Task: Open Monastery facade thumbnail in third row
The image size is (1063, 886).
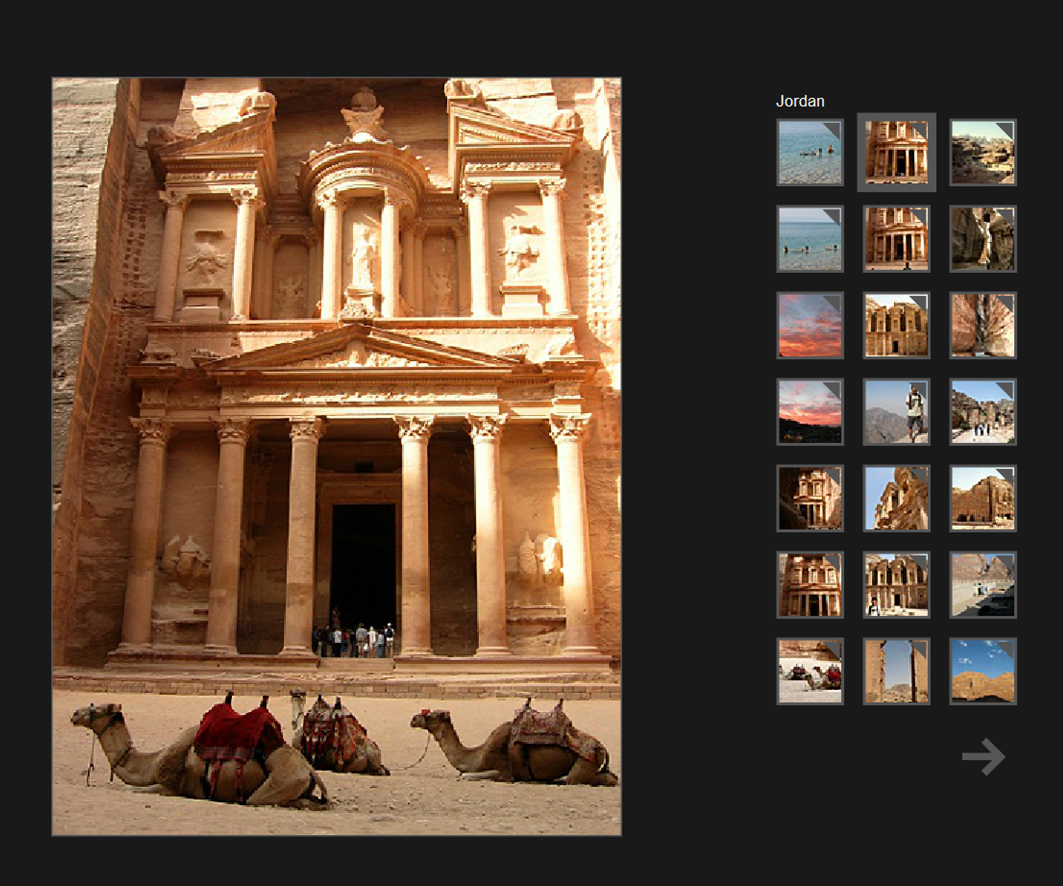Action: (x=896, y=325)
